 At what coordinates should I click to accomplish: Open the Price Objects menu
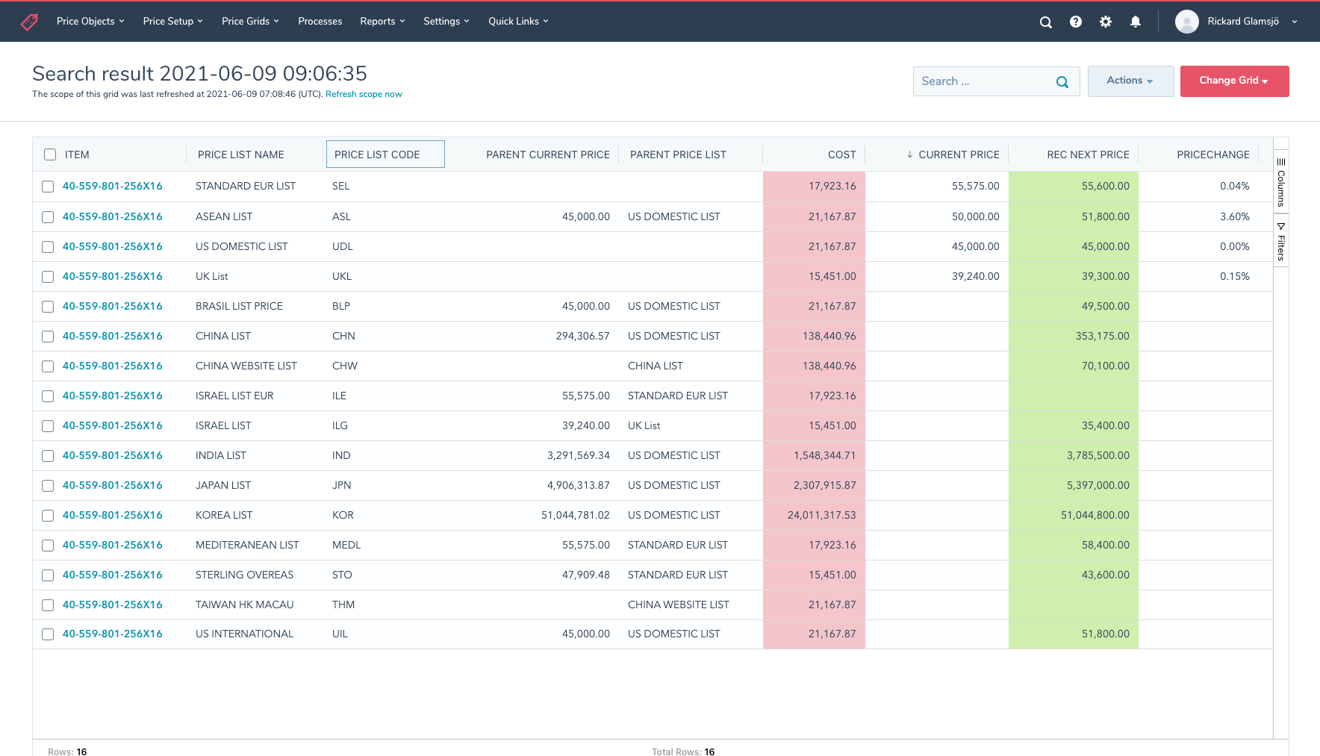(x=91, y=21)
